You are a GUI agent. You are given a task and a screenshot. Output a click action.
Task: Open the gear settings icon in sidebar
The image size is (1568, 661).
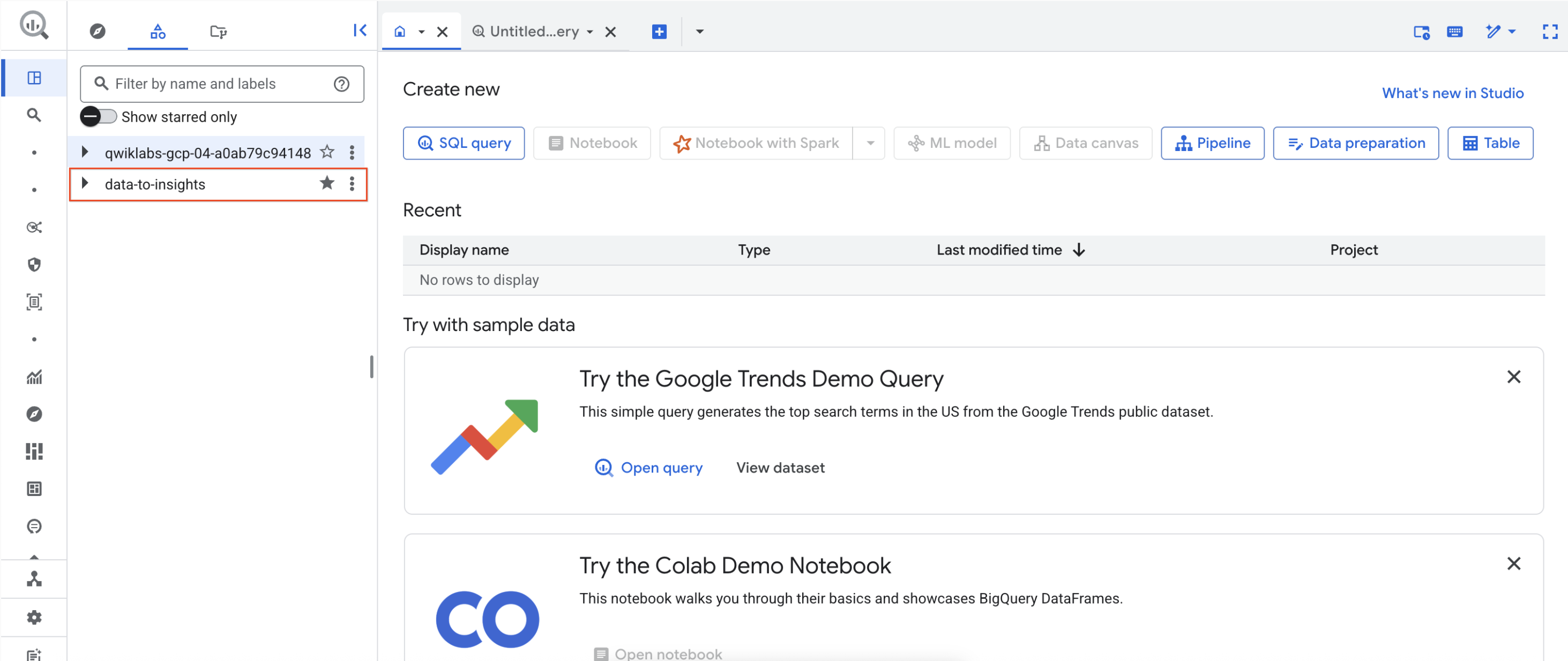click(x=34, y=617)
